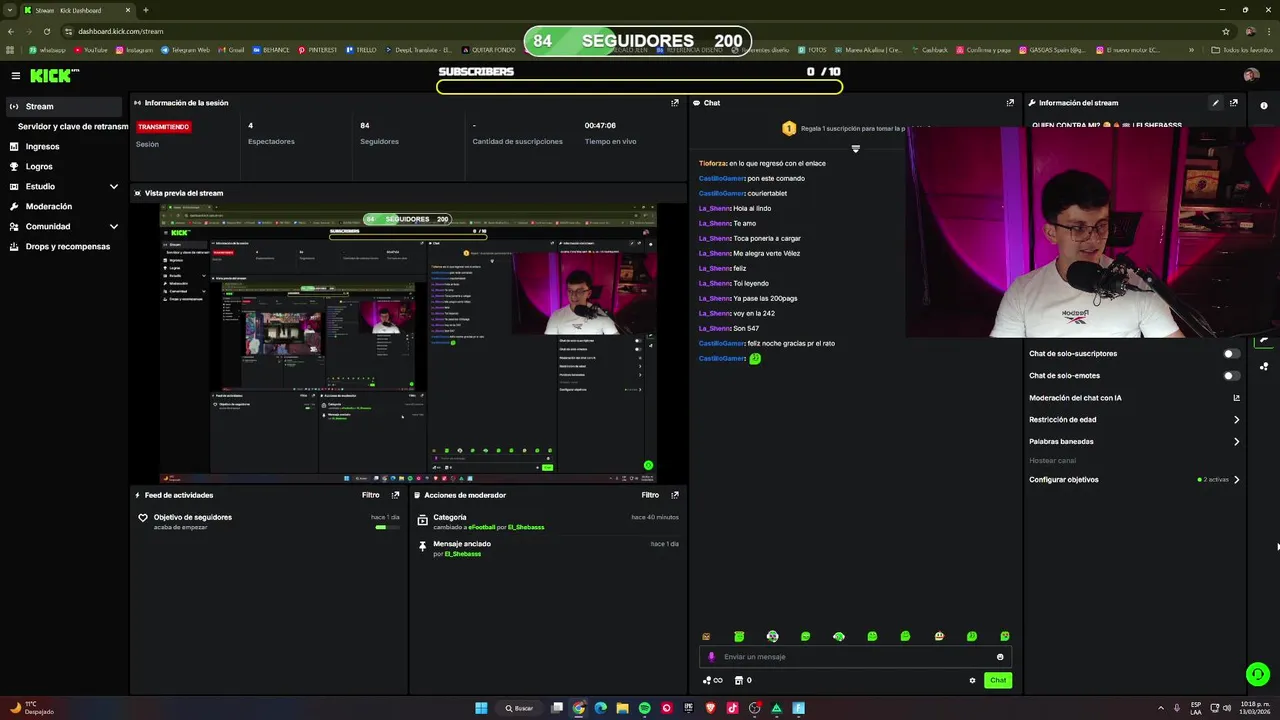Open the chat shop icon showing 0
The height and width of the screenshot is (720, 1280).
tap(743, 681)
